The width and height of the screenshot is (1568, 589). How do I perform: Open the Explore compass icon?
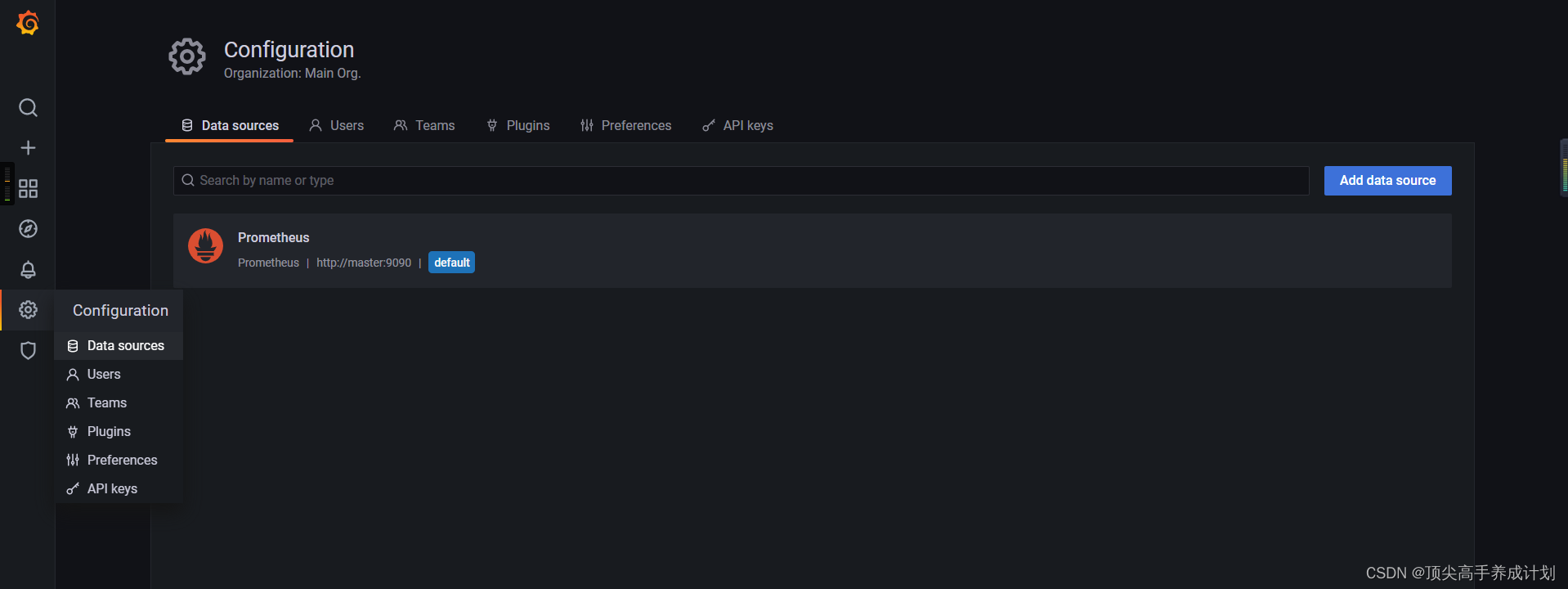point(28,229)
